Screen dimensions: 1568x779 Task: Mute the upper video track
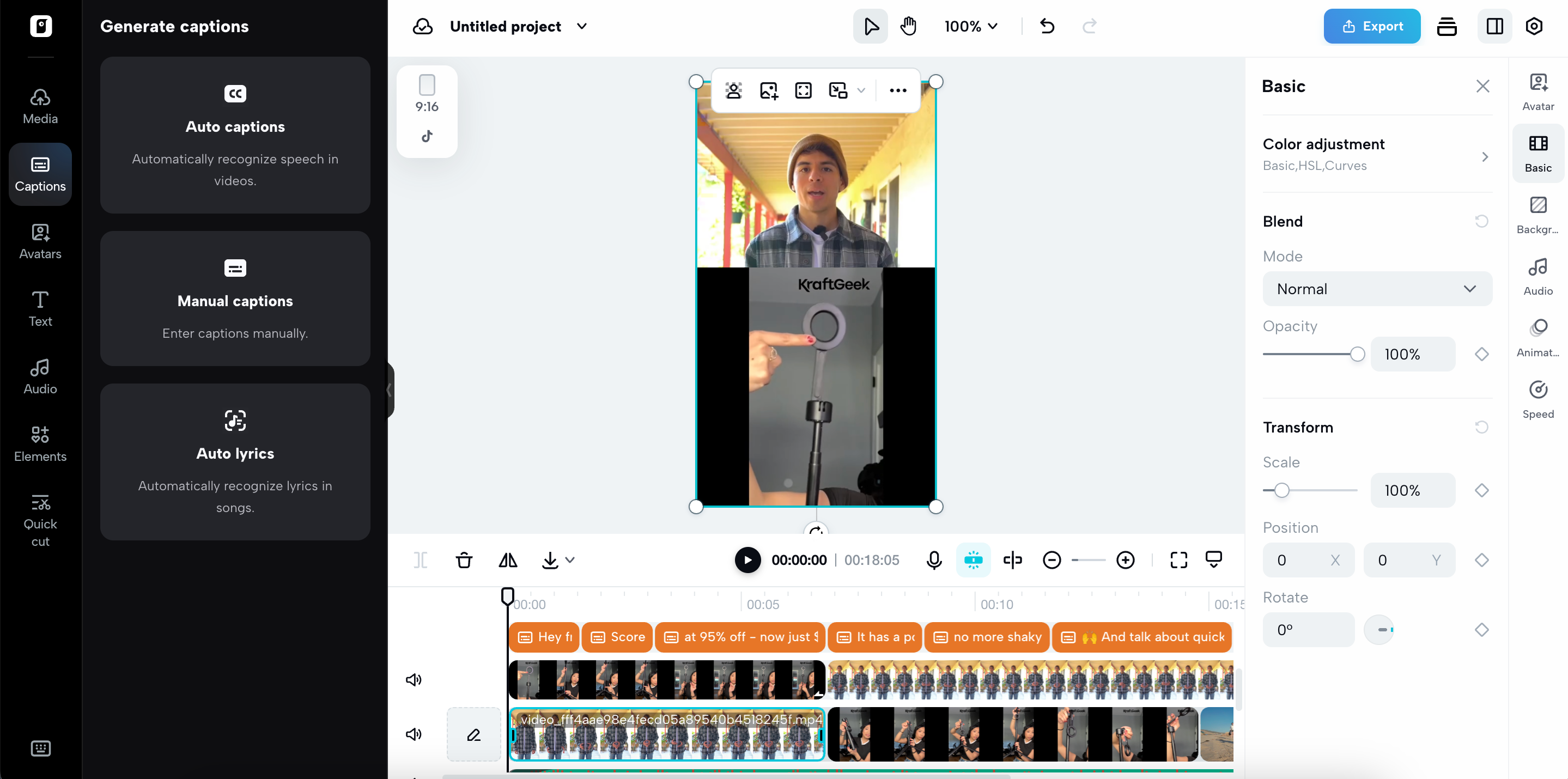(414, 680)
